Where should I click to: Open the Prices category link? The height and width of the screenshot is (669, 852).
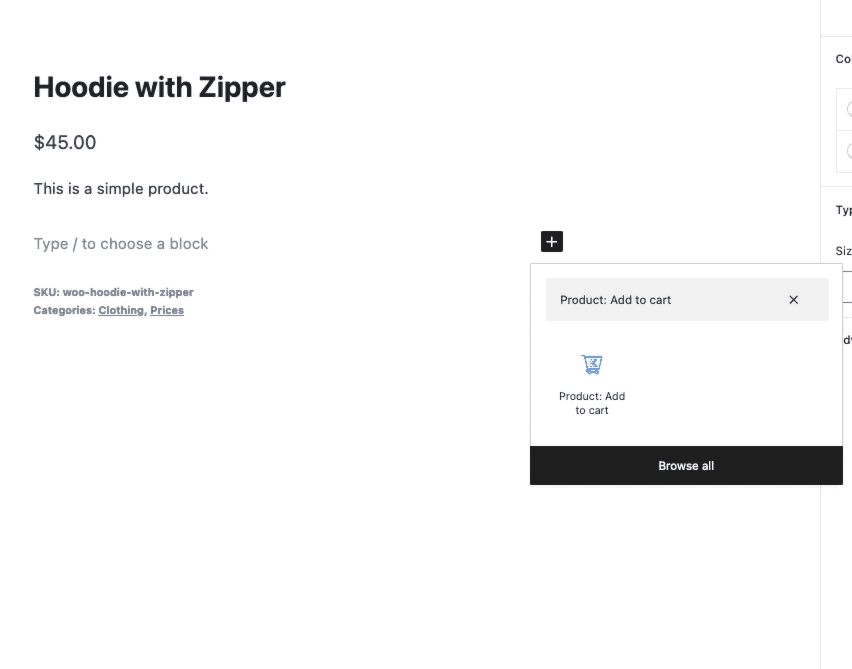click(x=167, y=310)
